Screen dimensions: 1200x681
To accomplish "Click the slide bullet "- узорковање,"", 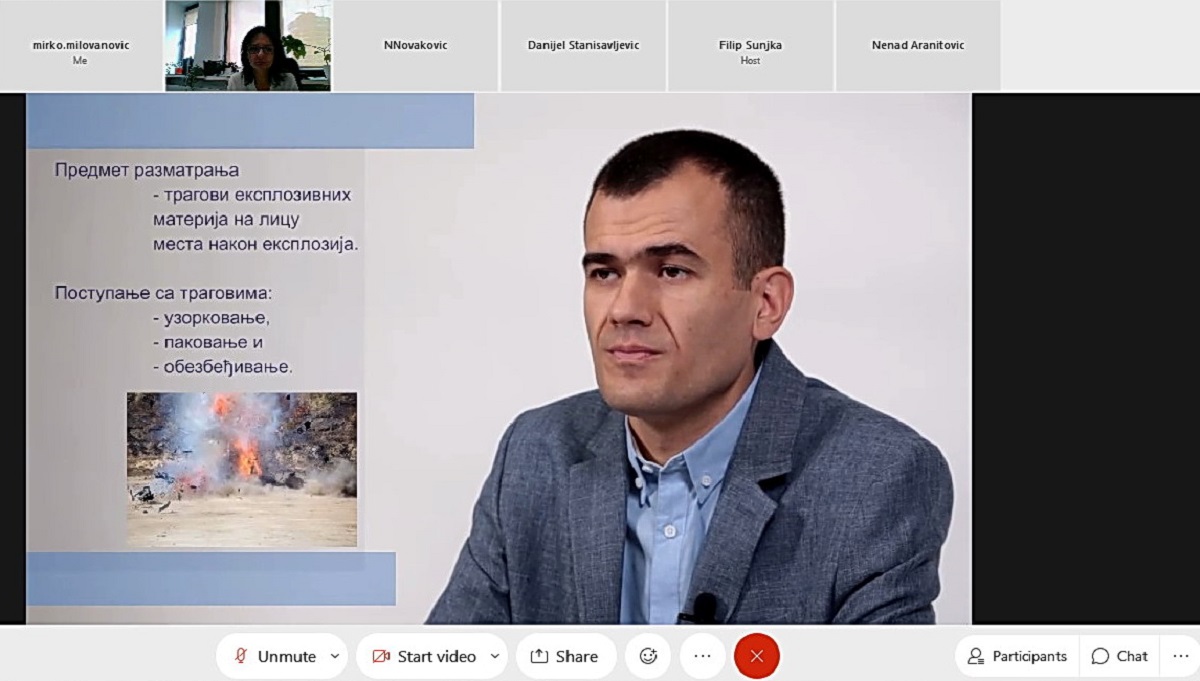I will (212, 318).
